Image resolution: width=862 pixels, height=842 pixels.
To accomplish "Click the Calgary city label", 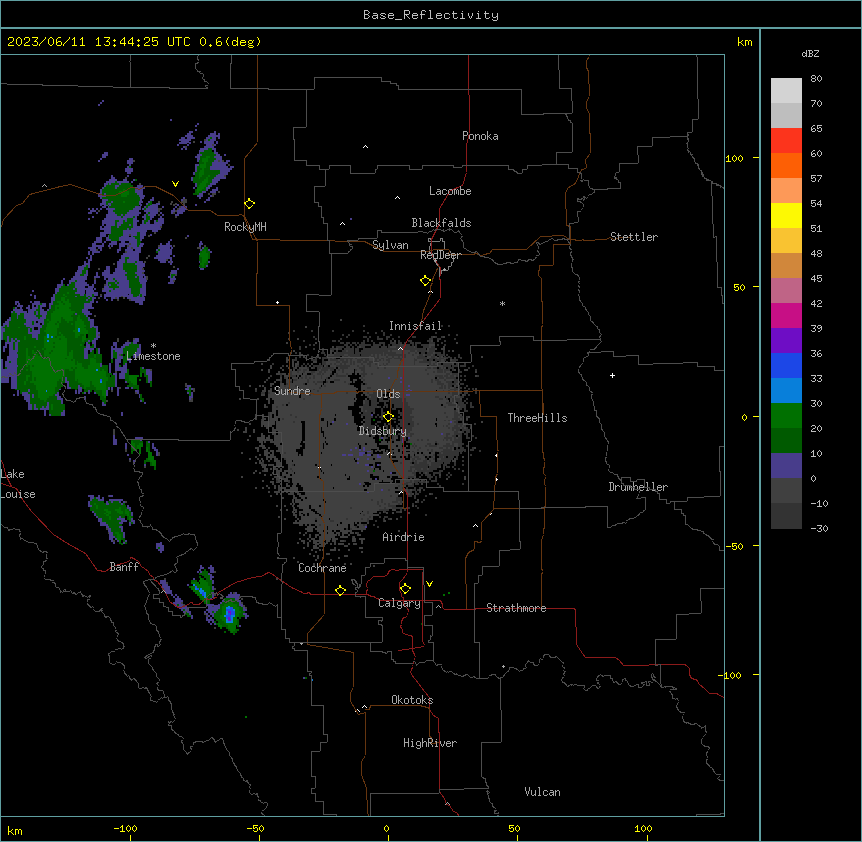I will pyautogui.click(x=399, y=603).
